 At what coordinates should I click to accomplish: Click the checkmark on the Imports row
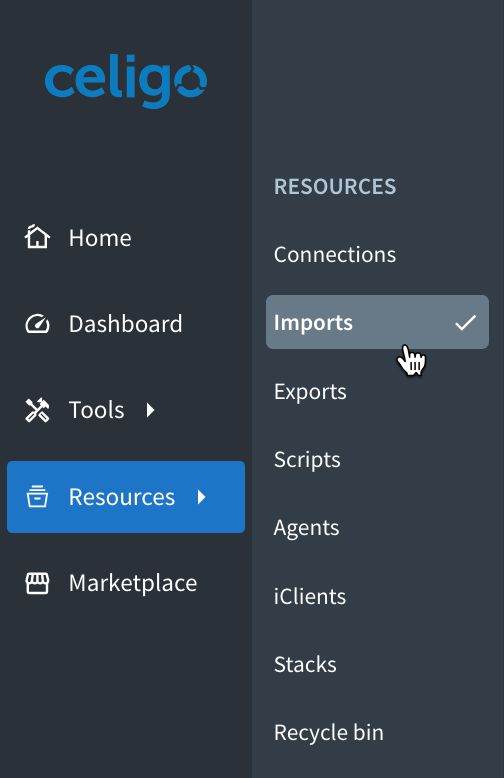point(465,323)
